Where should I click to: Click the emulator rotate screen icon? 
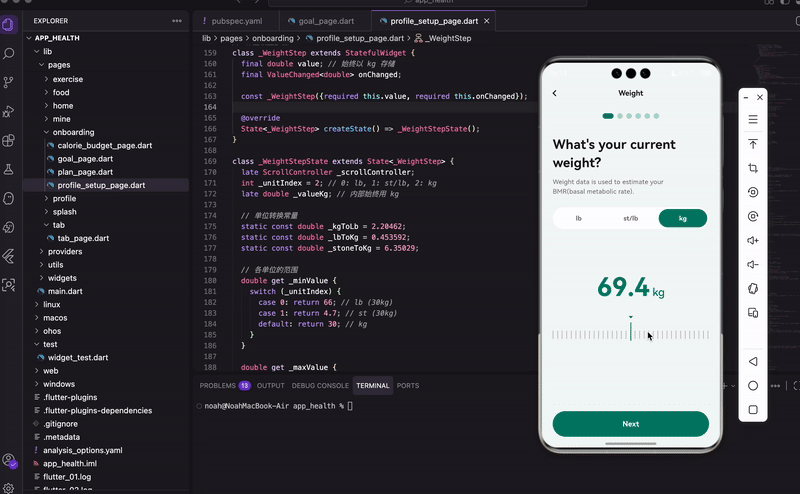753,288
